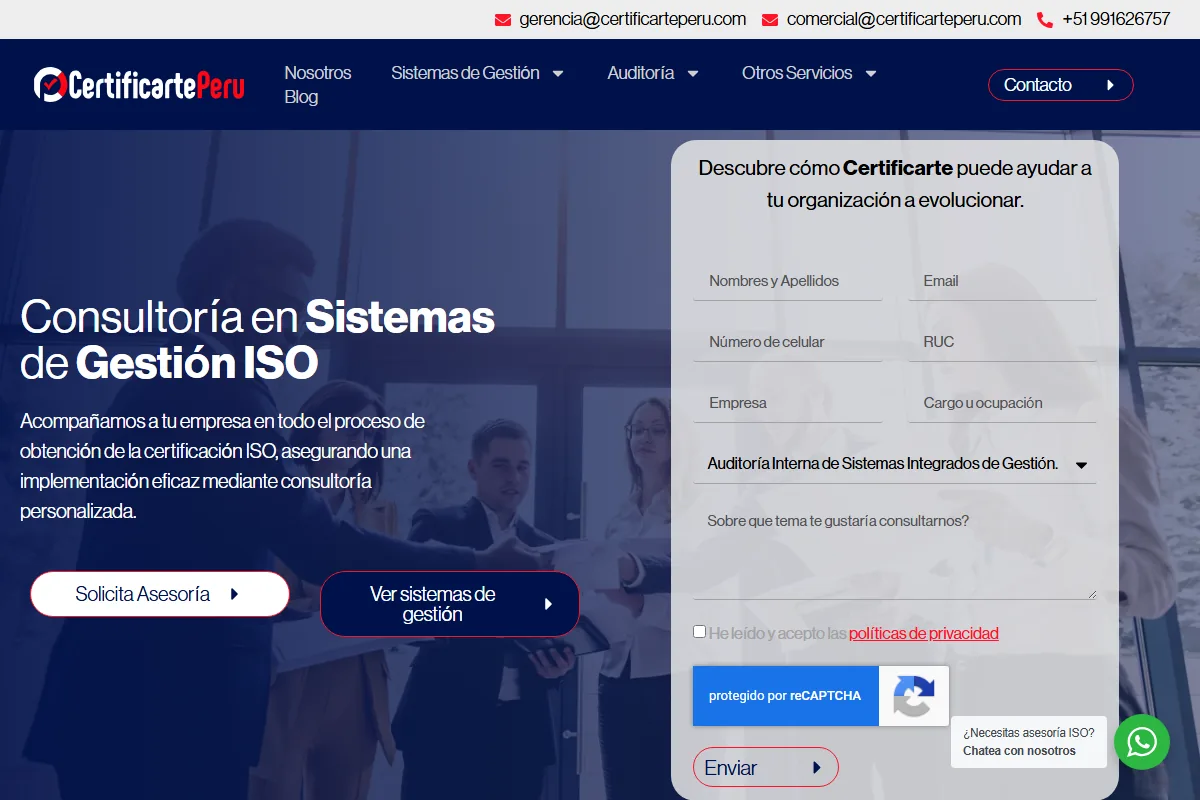Click the envelope icon beside comercial email
Image resolution: width=1200 pixels, height=800 pixels.
click(x=770, y=19)
